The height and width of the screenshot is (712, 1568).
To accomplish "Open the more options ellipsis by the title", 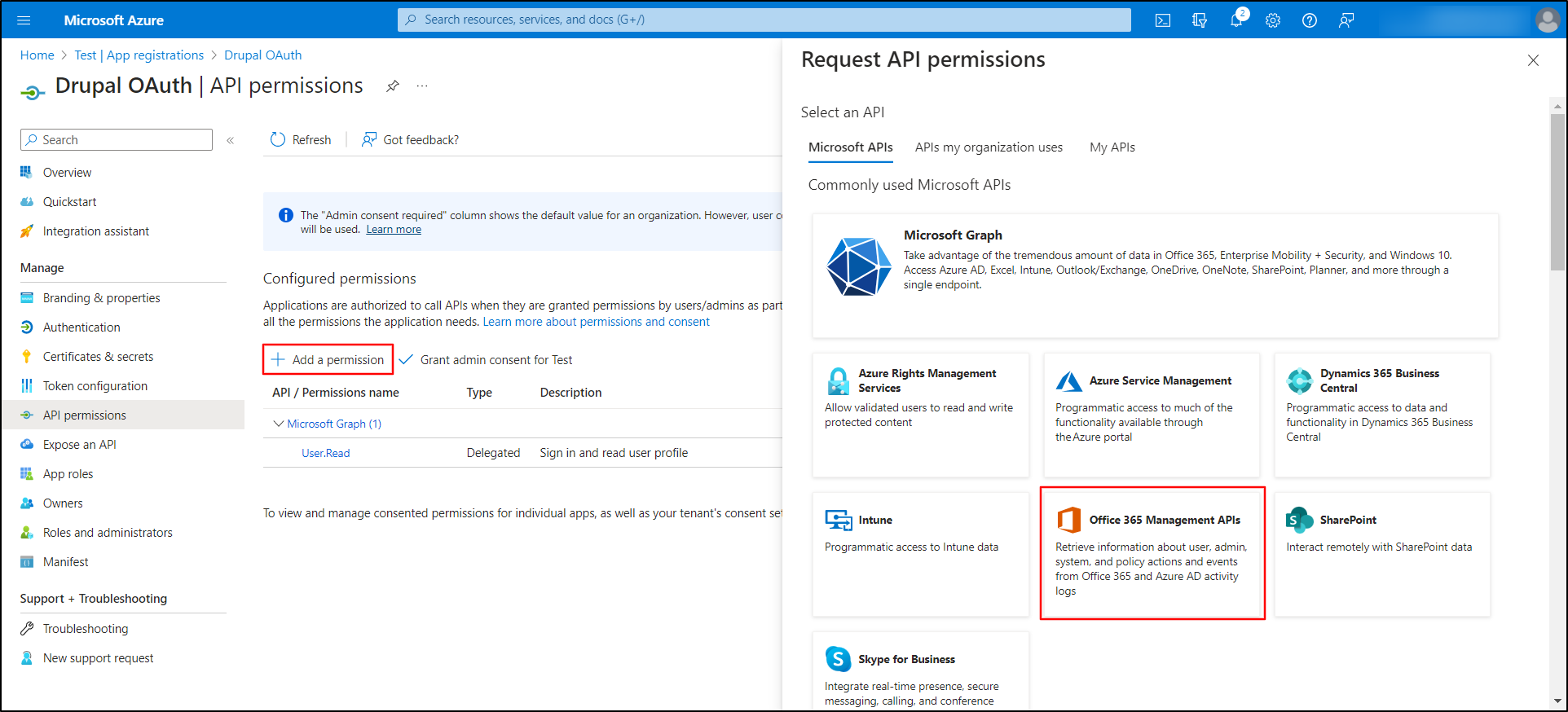I will pos(422,86).
